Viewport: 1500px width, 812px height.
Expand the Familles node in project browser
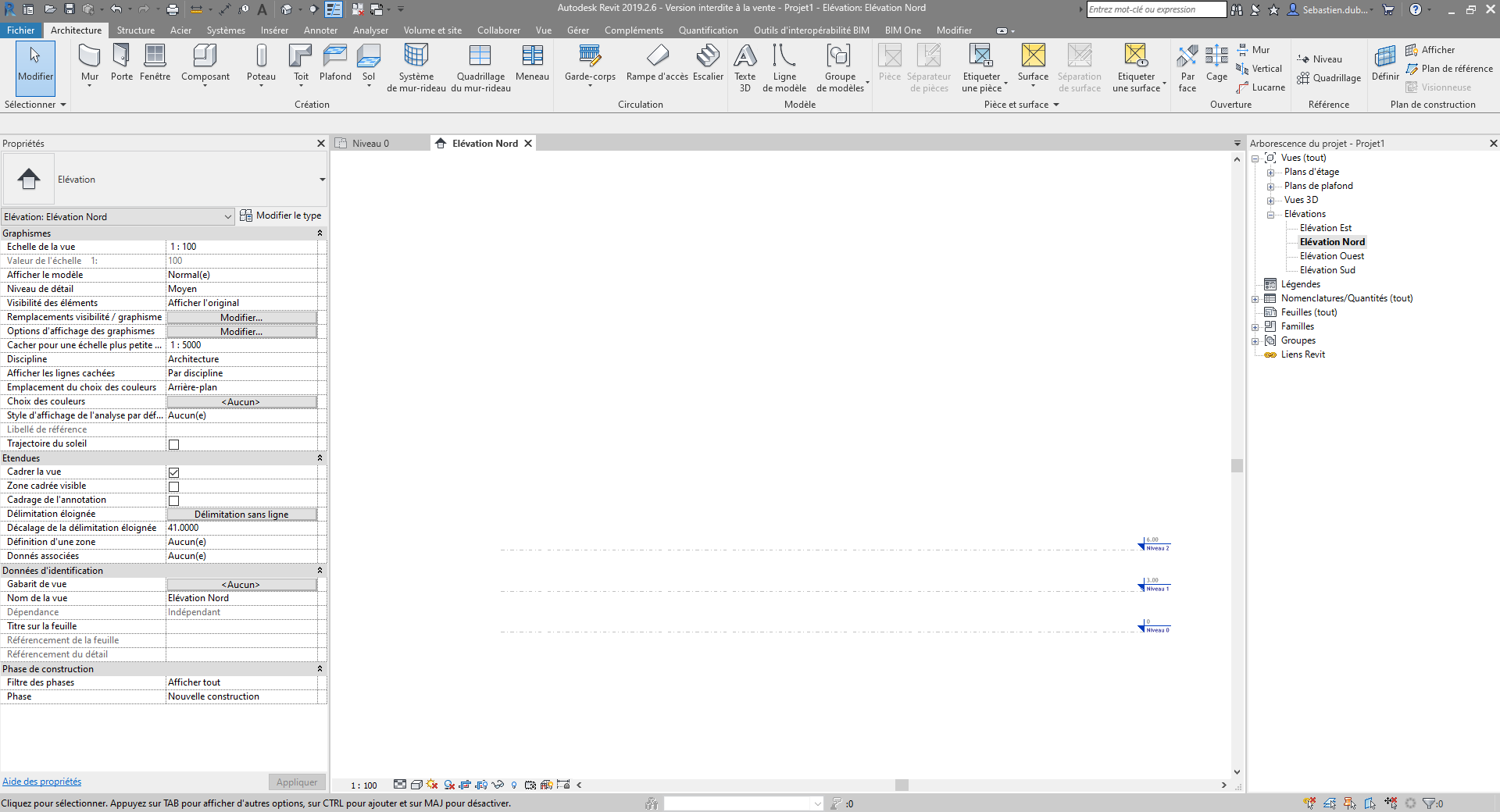tap(1255, 327)
